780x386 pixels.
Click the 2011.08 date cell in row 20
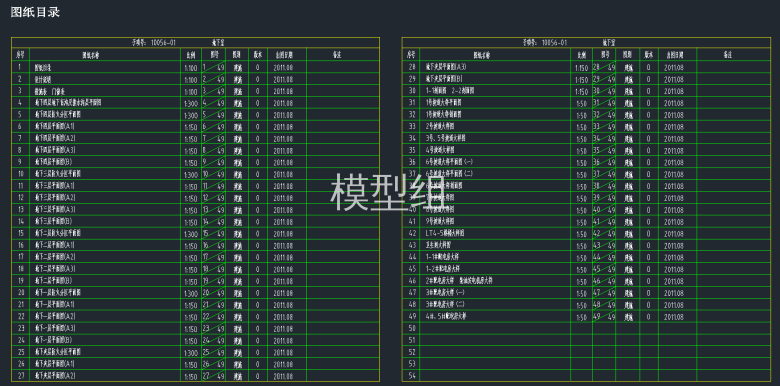(x=284, y=293)
